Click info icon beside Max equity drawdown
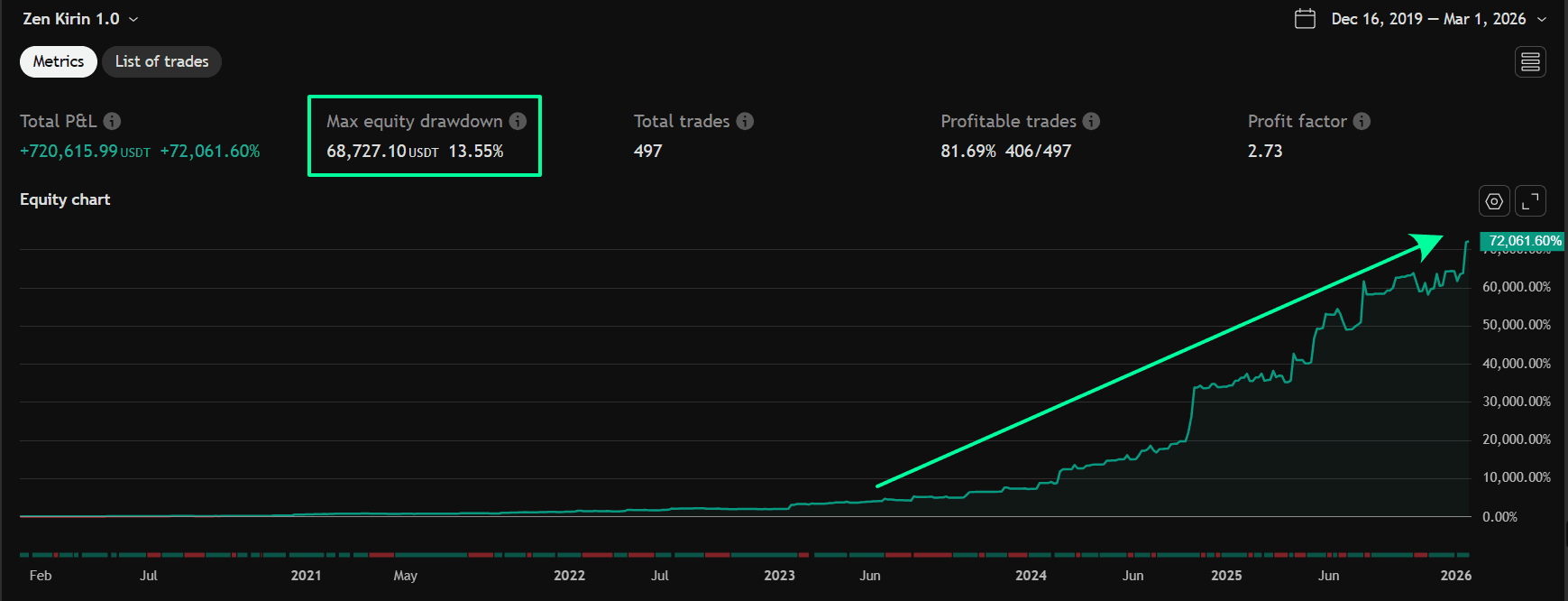Viewport: 1568px width, 601px height. point(518,121)
